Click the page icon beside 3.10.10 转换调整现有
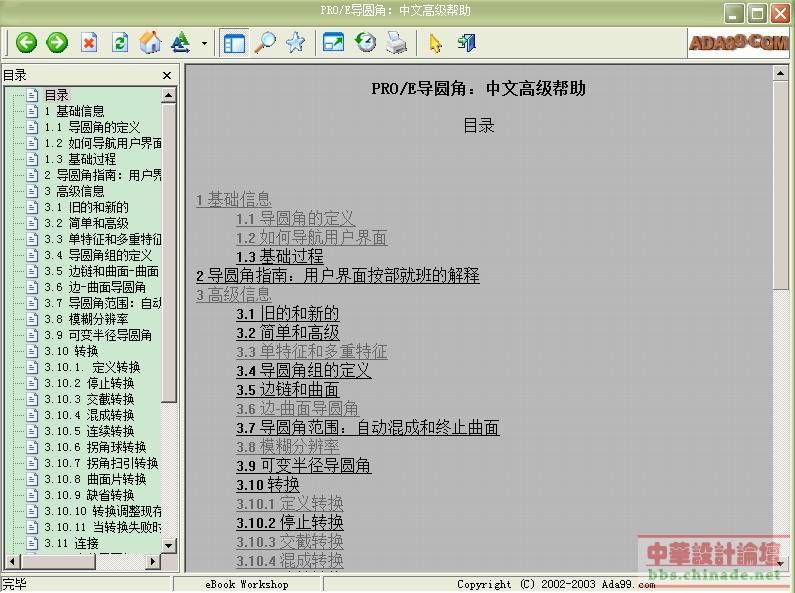 pyautogui.click(x=32, y=511)
